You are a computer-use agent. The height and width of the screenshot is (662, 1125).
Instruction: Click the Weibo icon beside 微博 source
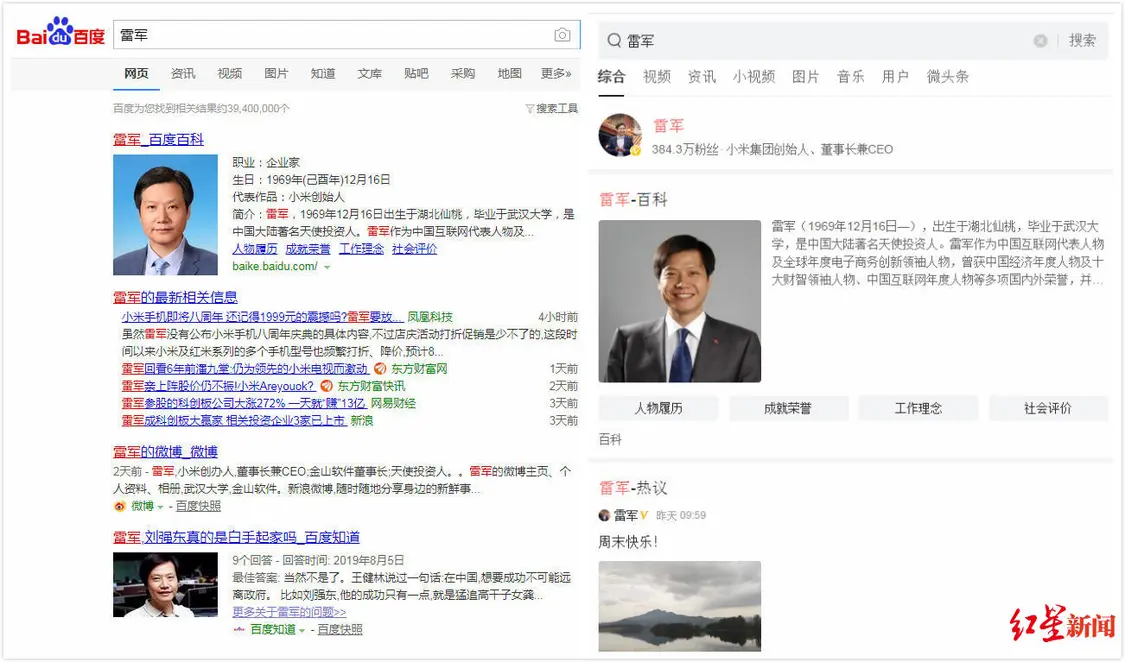tap(119, 506)
